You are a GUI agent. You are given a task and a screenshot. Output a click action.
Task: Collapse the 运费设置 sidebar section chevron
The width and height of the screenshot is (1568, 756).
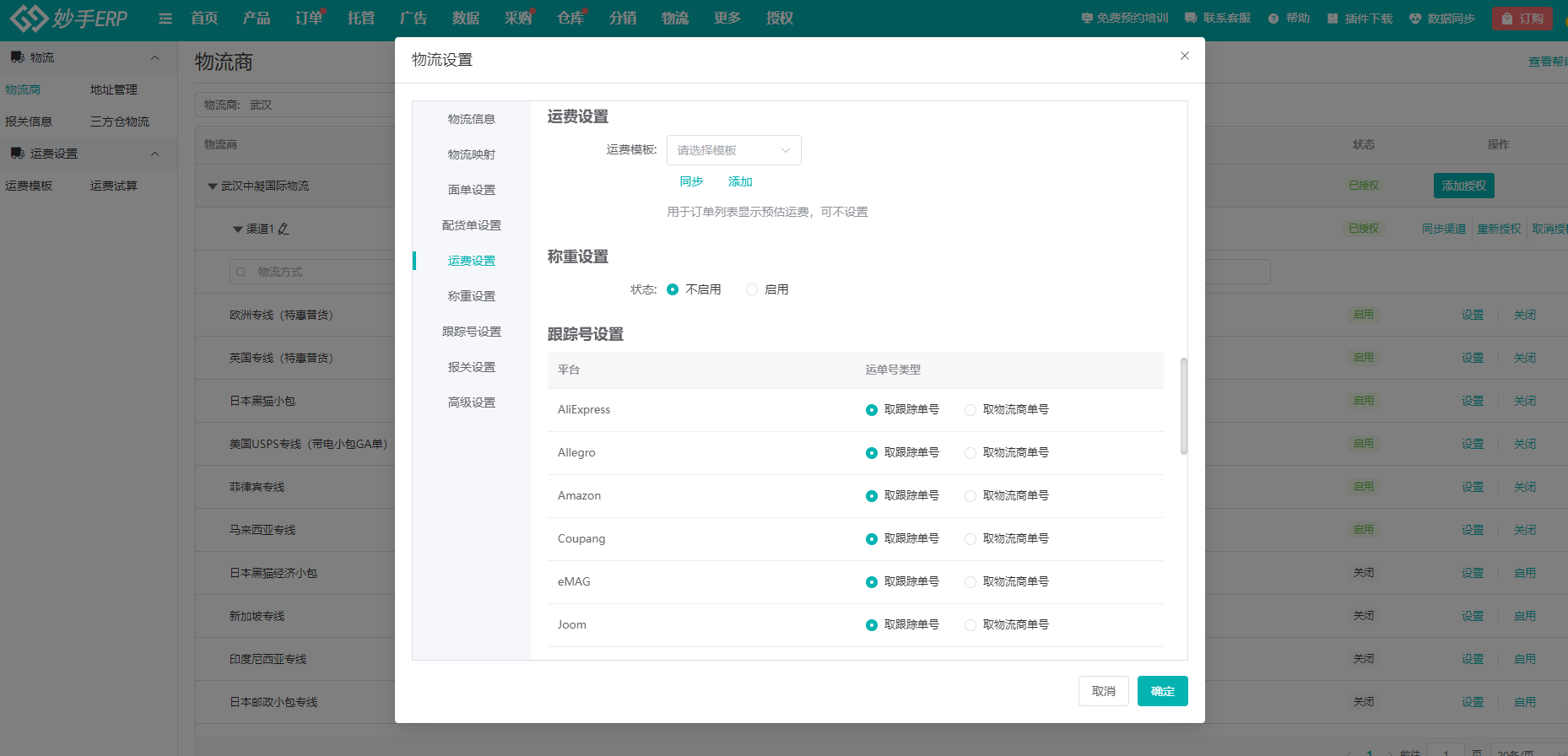[154, 154]
